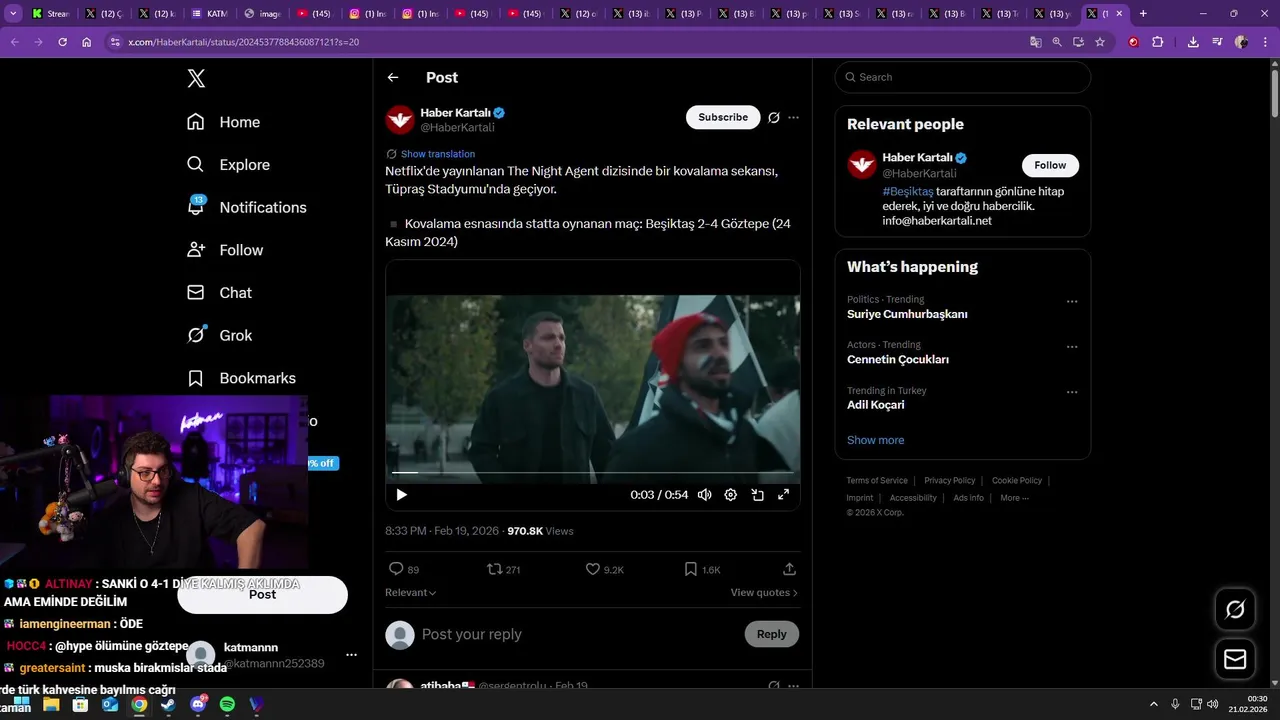Image resolution: width=1280 pixels, height=720 pixels.
Task: Open options for Suriye Cumhurbaşkanı trend
Action: pos(1072,302)
